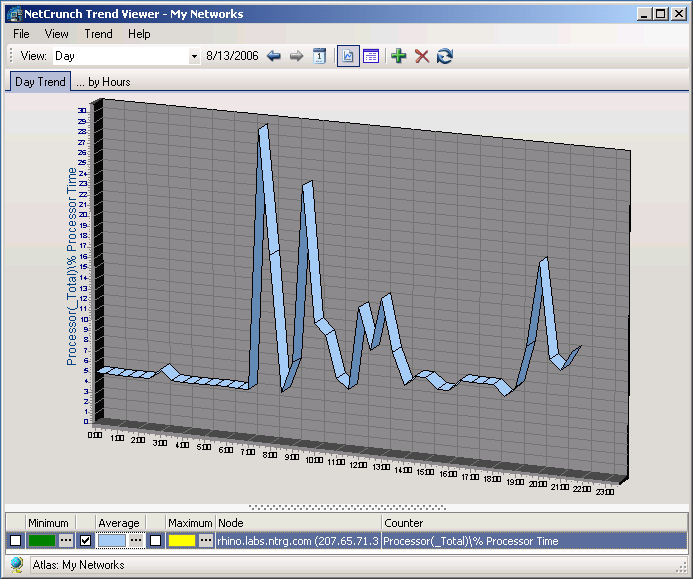Enable the Maximum series checkbox

(x=155, y=540)
